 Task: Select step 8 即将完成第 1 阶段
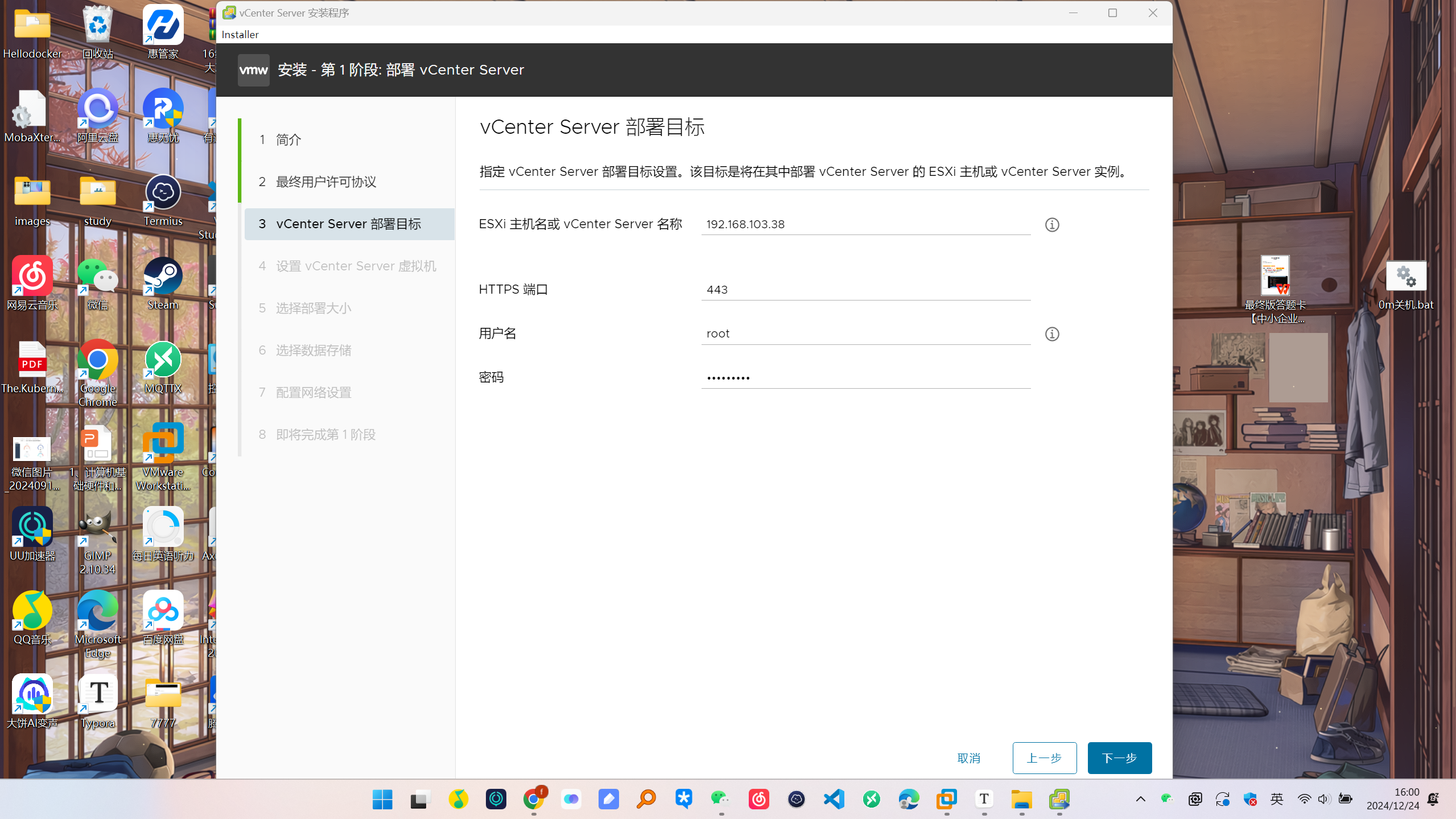tap(349, 434)
